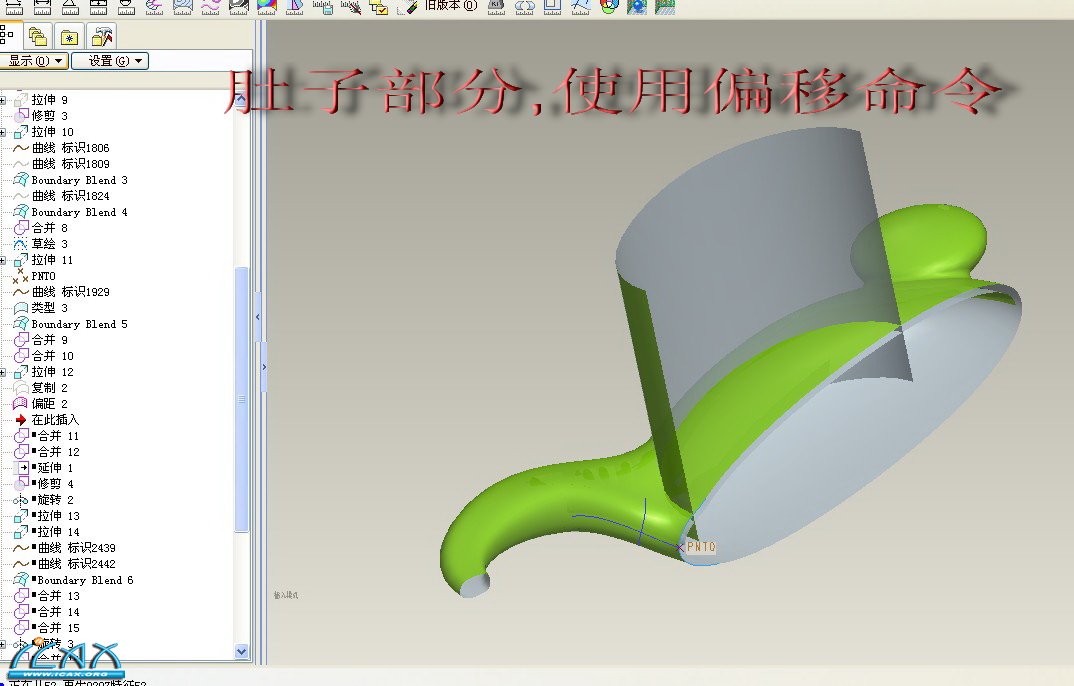
Task: Open the 设置 dropdown menu
Action: [x=110, y=61]
